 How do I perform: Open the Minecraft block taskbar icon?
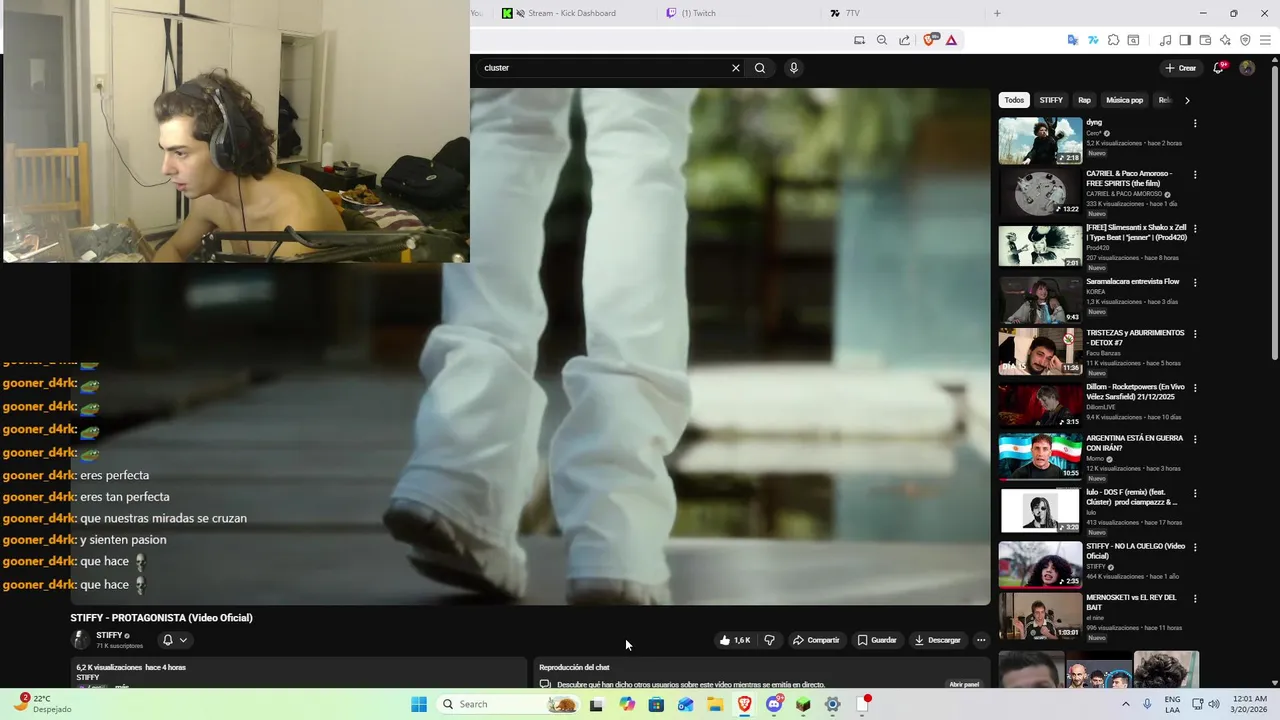[x=803, y=704]
